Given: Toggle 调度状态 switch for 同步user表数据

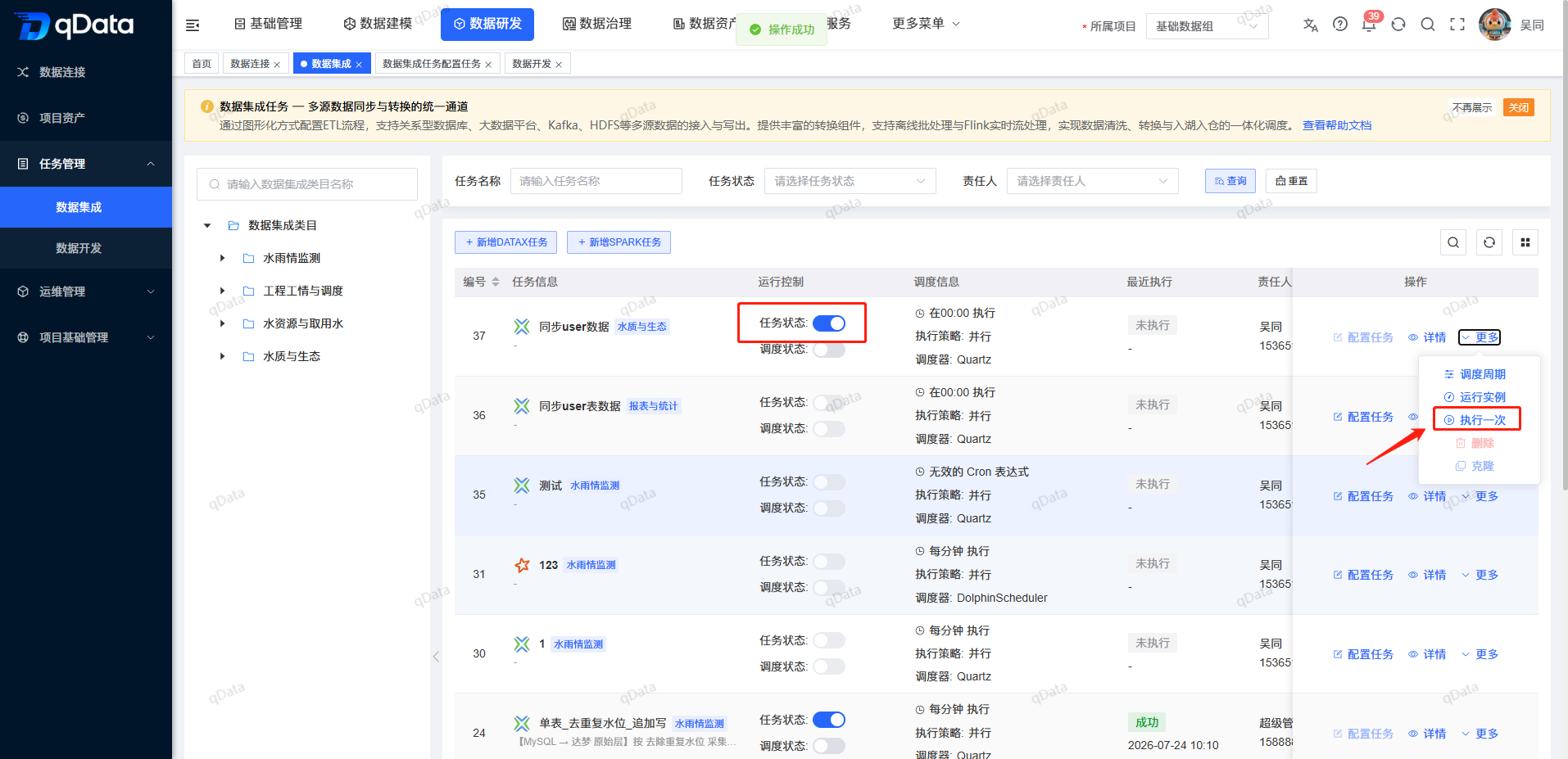Looking at the screenshot, I should pos(829,429).
